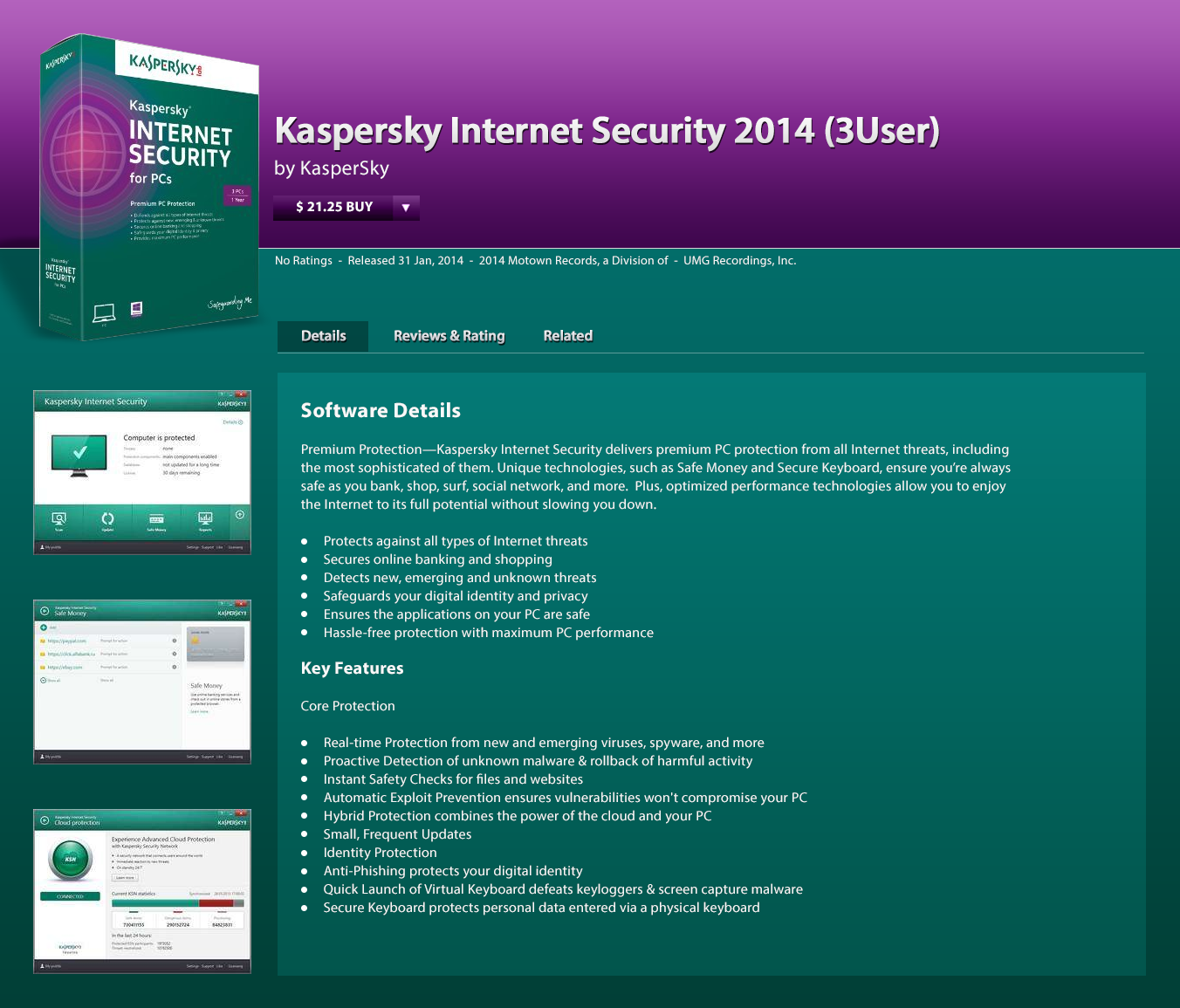This screenshot has height=1008, width=1180.
Task: Click 'Ensures the applications on your PC are safe'
Action: pos(456,614)
